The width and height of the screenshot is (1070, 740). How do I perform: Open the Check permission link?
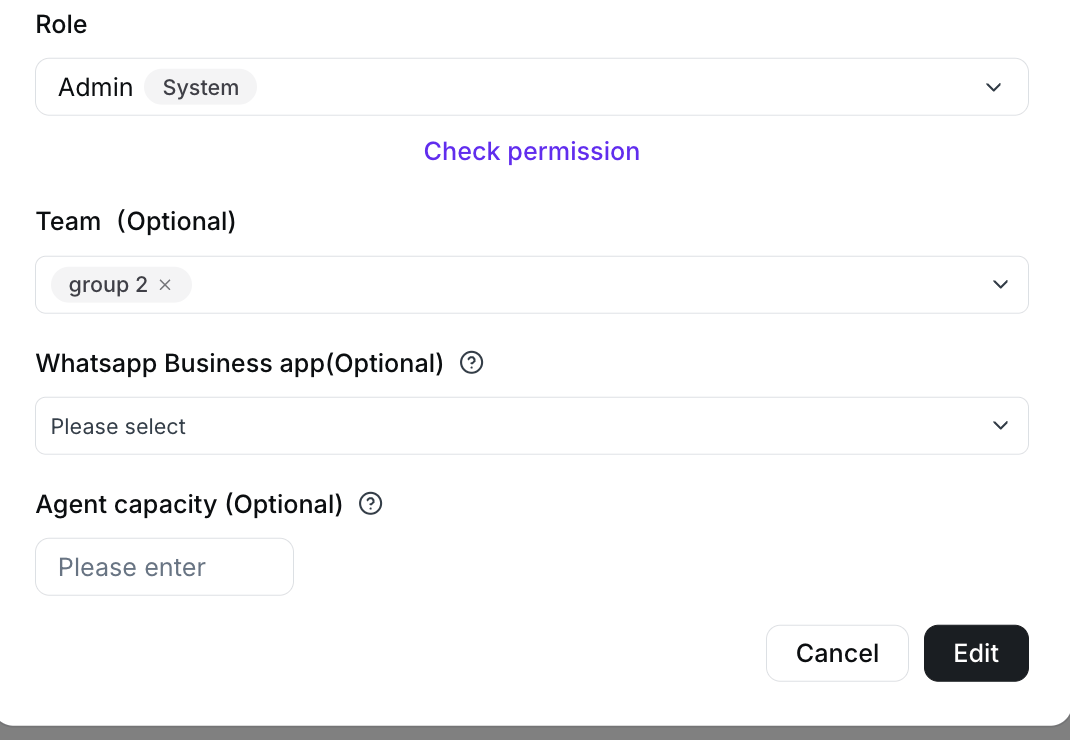point(532,151)
